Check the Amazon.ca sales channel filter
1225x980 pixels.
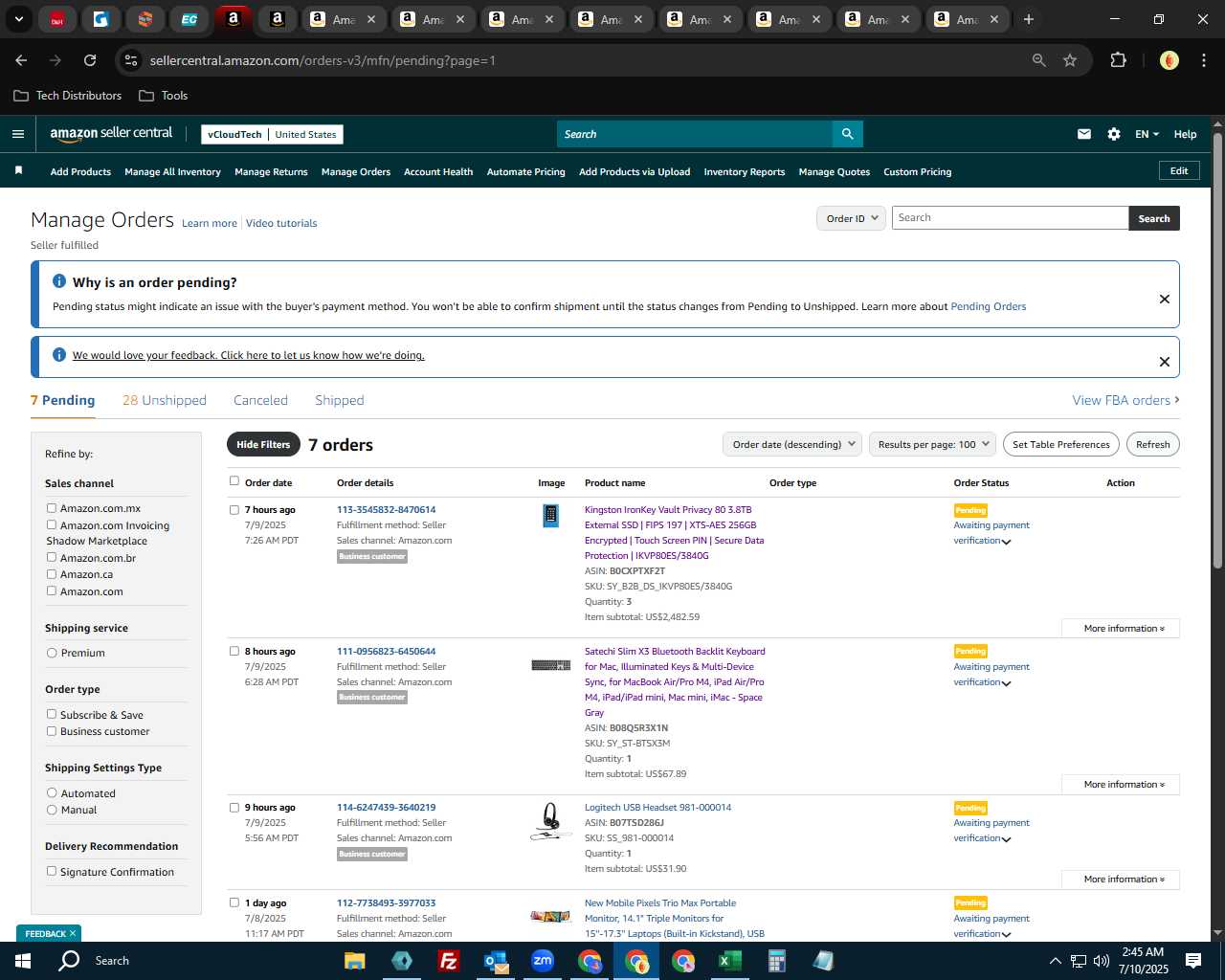[52, 574]
